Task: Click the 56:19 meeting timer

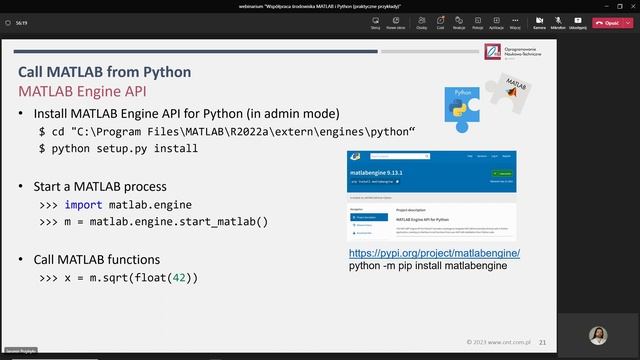Action: 22,23
